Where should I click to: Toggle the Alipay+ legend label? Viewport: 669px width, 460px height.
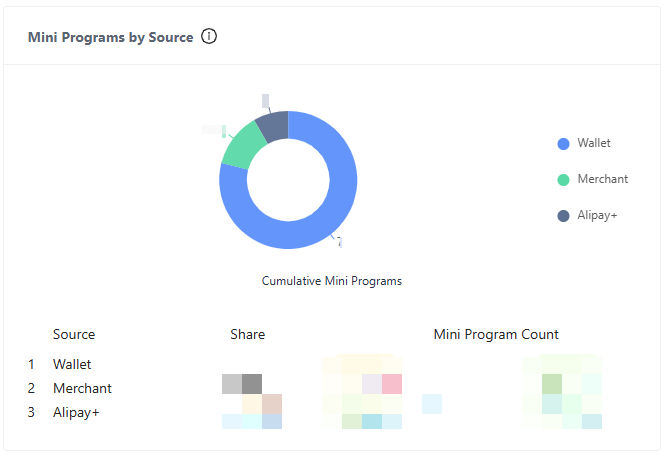pyautogui.click(x=597, y=215)
